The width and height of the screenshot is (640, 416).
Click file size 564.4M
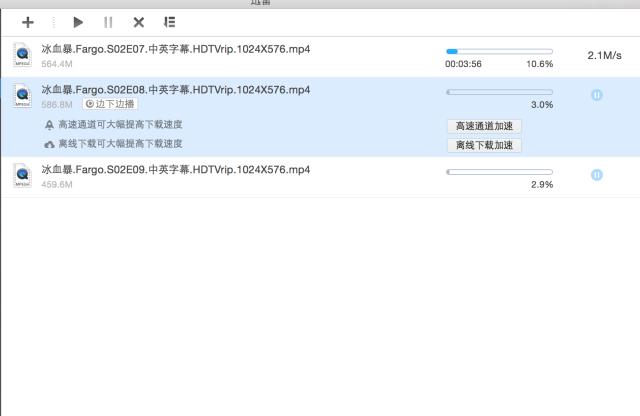(x=57, y=64)
